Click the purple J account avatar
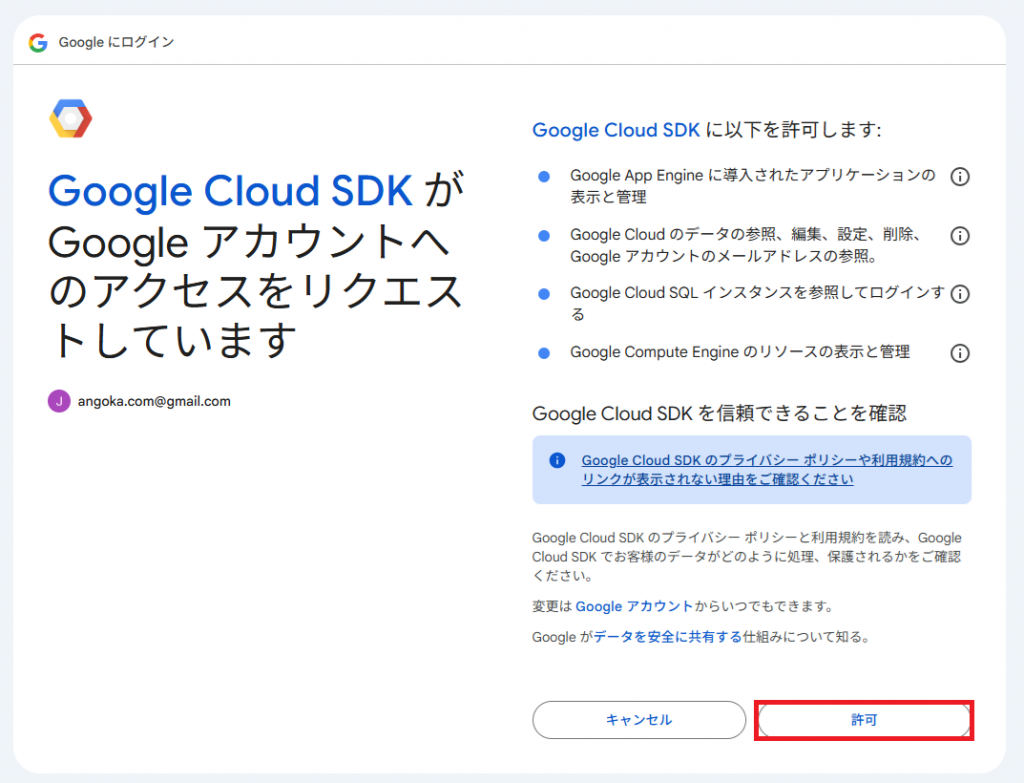This screenshot has height=783, width=1024. pyautogui.click(x=59, y=401)
